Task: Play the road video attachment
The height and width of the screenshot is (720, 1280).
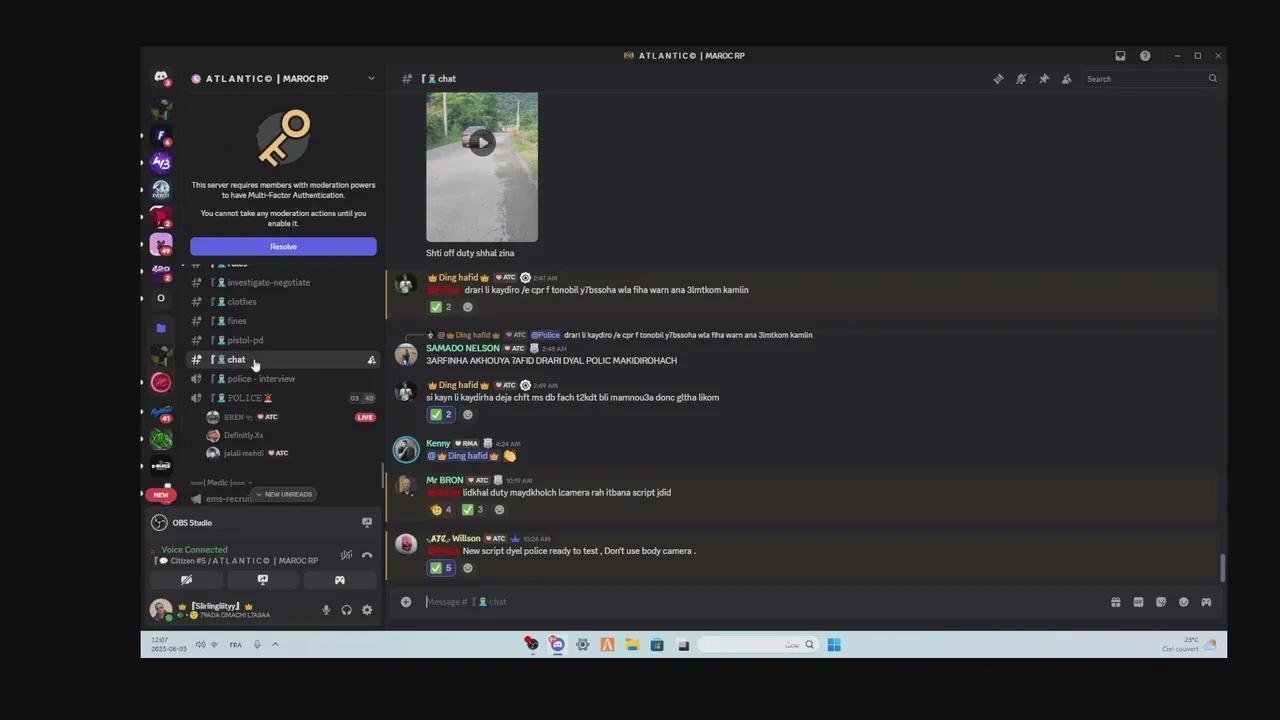Action: (x=482, y=142)
